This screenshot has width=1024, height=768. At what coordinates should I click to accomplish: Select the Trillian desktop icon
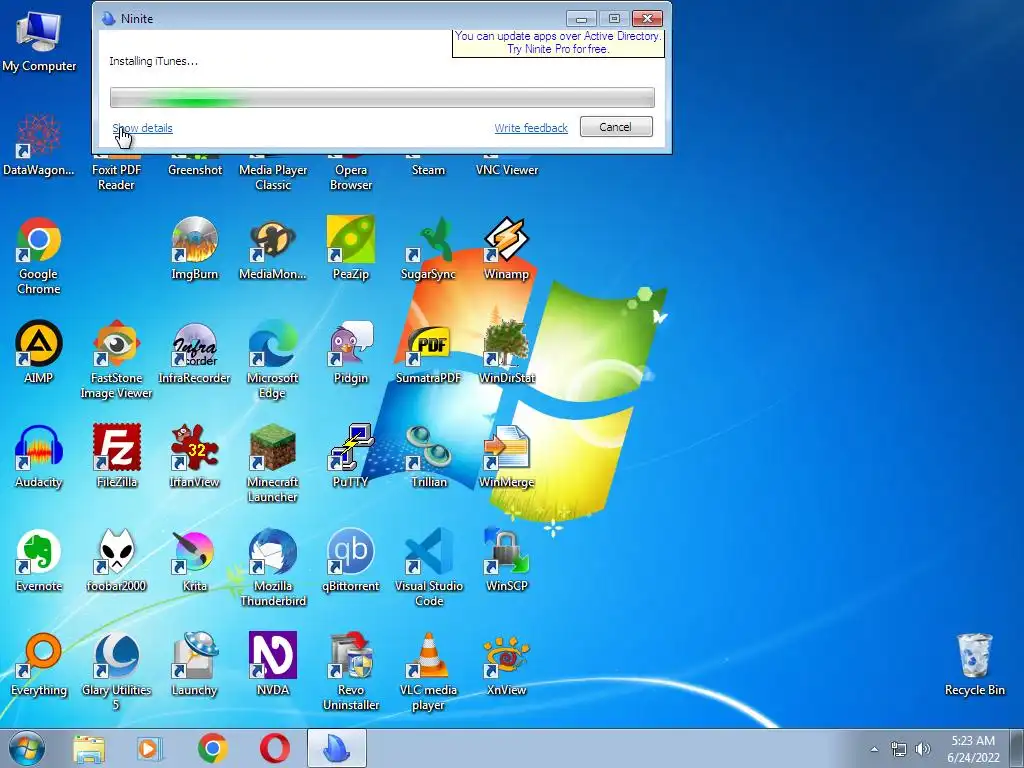pyautogui.click(x=428, y=456)
